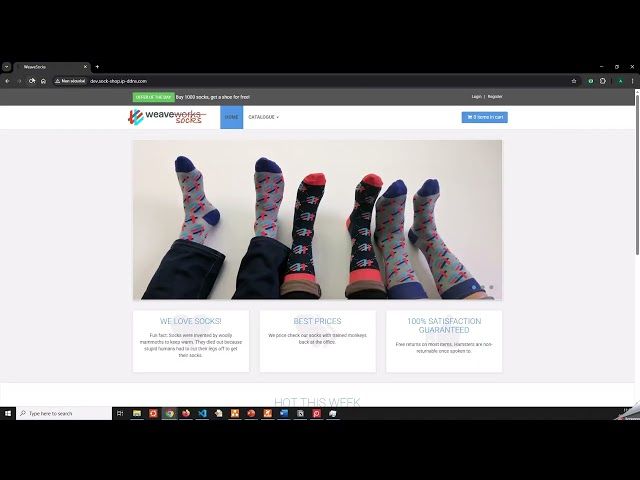Click the browser forward arrow
The image size is (640, 480).
click(19, 81)
